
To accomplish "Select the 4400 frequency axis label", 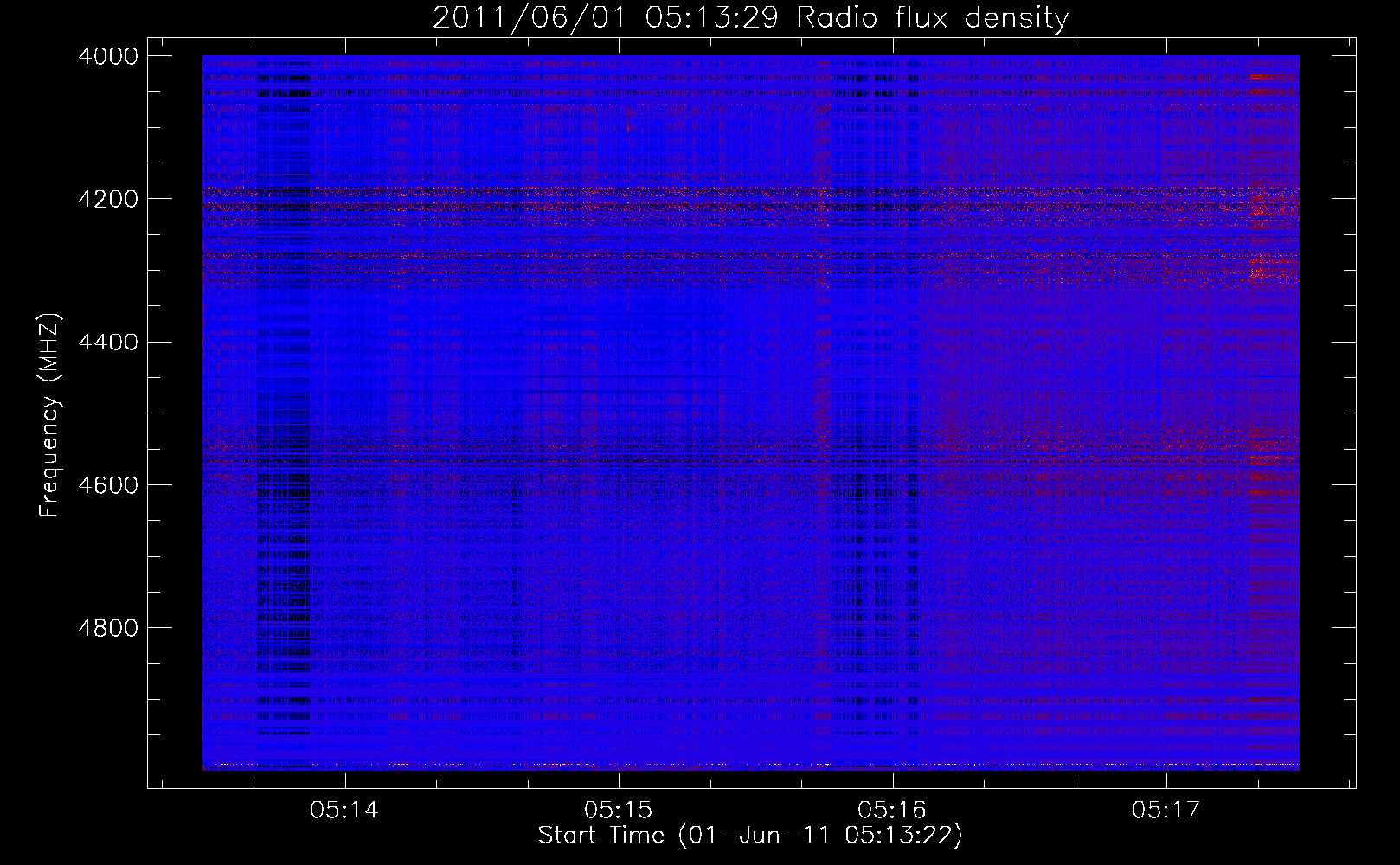I will 108,342.
